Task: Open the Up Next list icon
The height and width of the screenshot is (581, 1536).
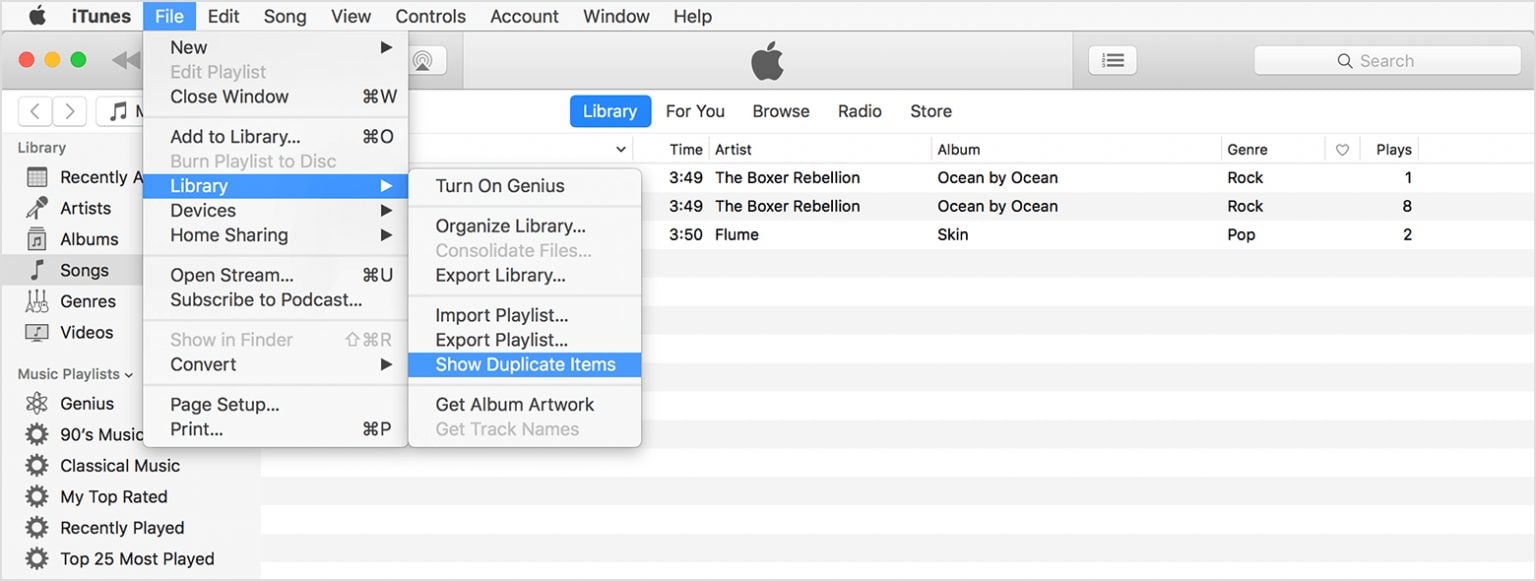Action: coord(1112,60)
